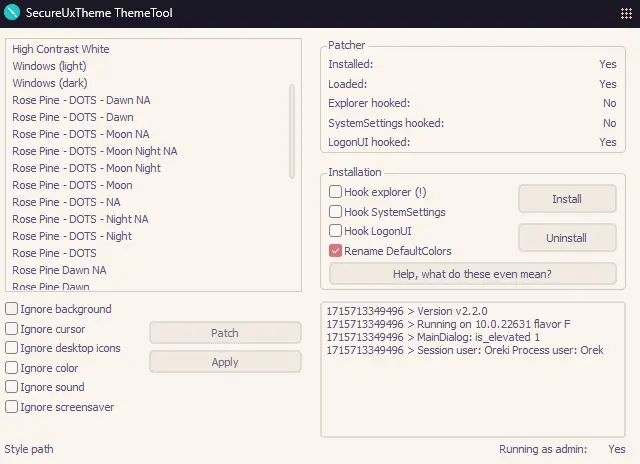Enable Ignore screensaver checkbox
640x464 pixels.
[11, 406]
